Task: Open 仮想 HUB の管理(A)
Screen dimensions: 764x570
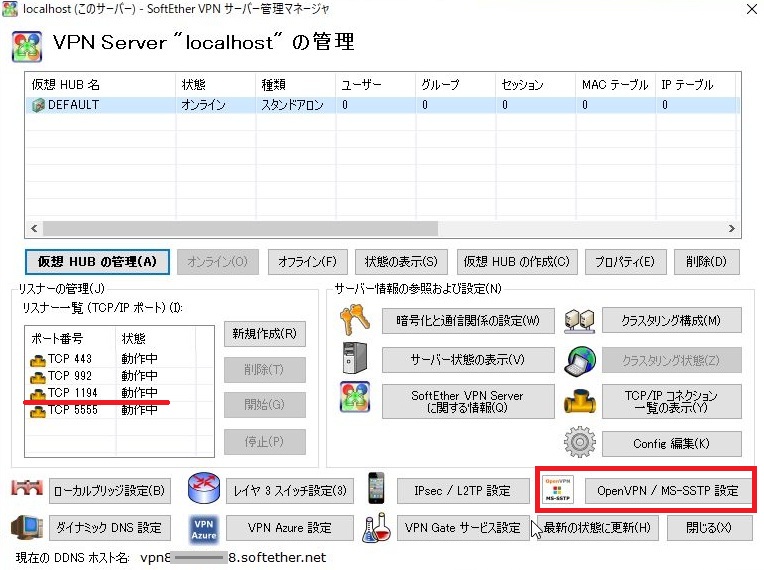Action: [x=97, y=262]
